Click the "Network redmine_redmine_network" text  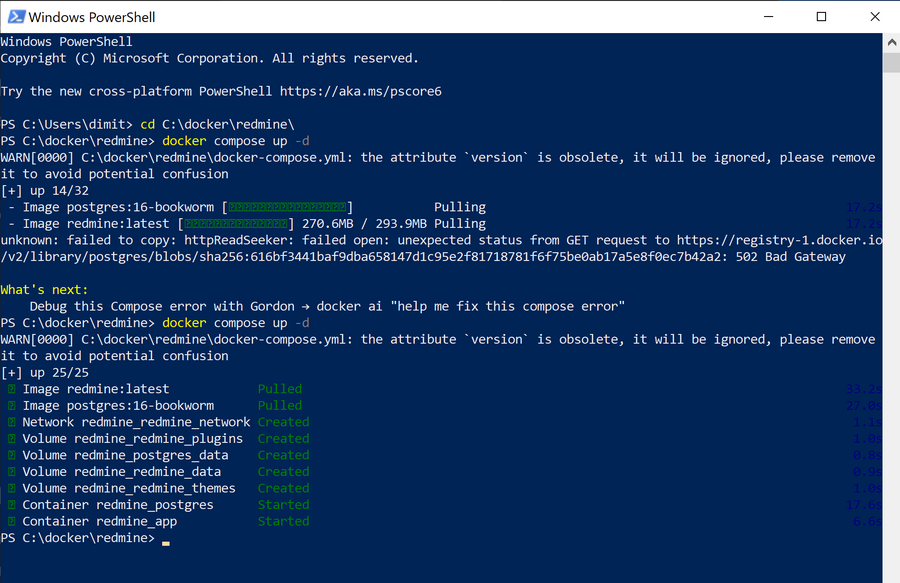tap(136, 422)
